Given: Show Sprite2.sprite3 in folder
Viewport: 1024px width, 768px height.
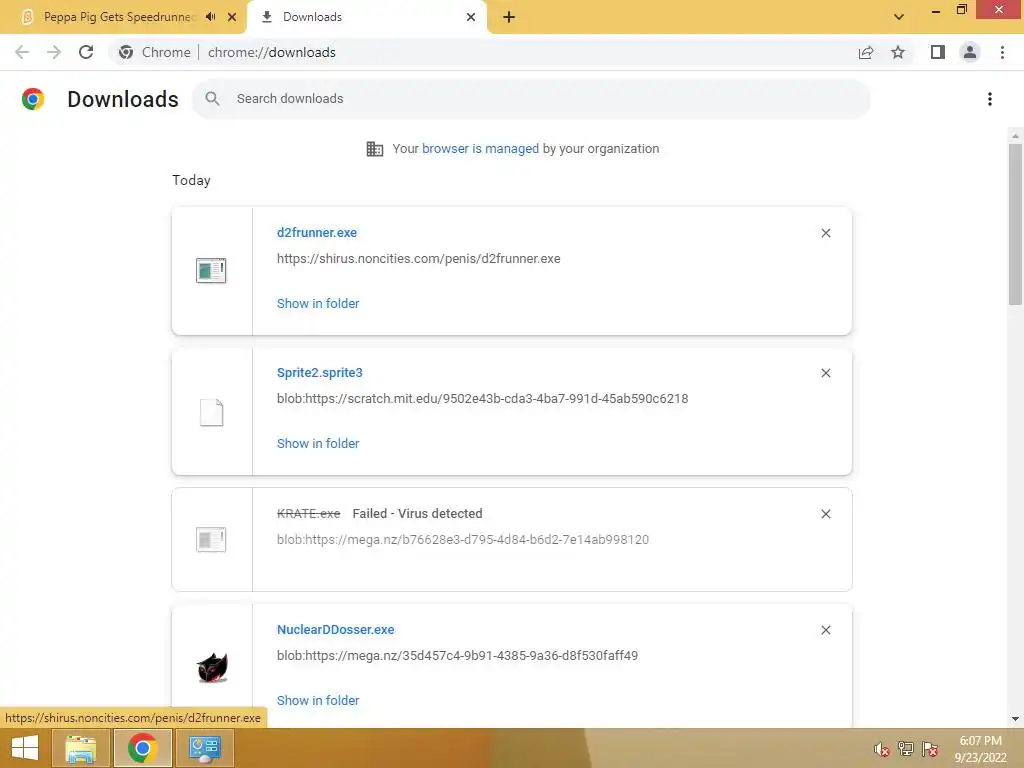Looking at the screenshot, I should point(318,443).
